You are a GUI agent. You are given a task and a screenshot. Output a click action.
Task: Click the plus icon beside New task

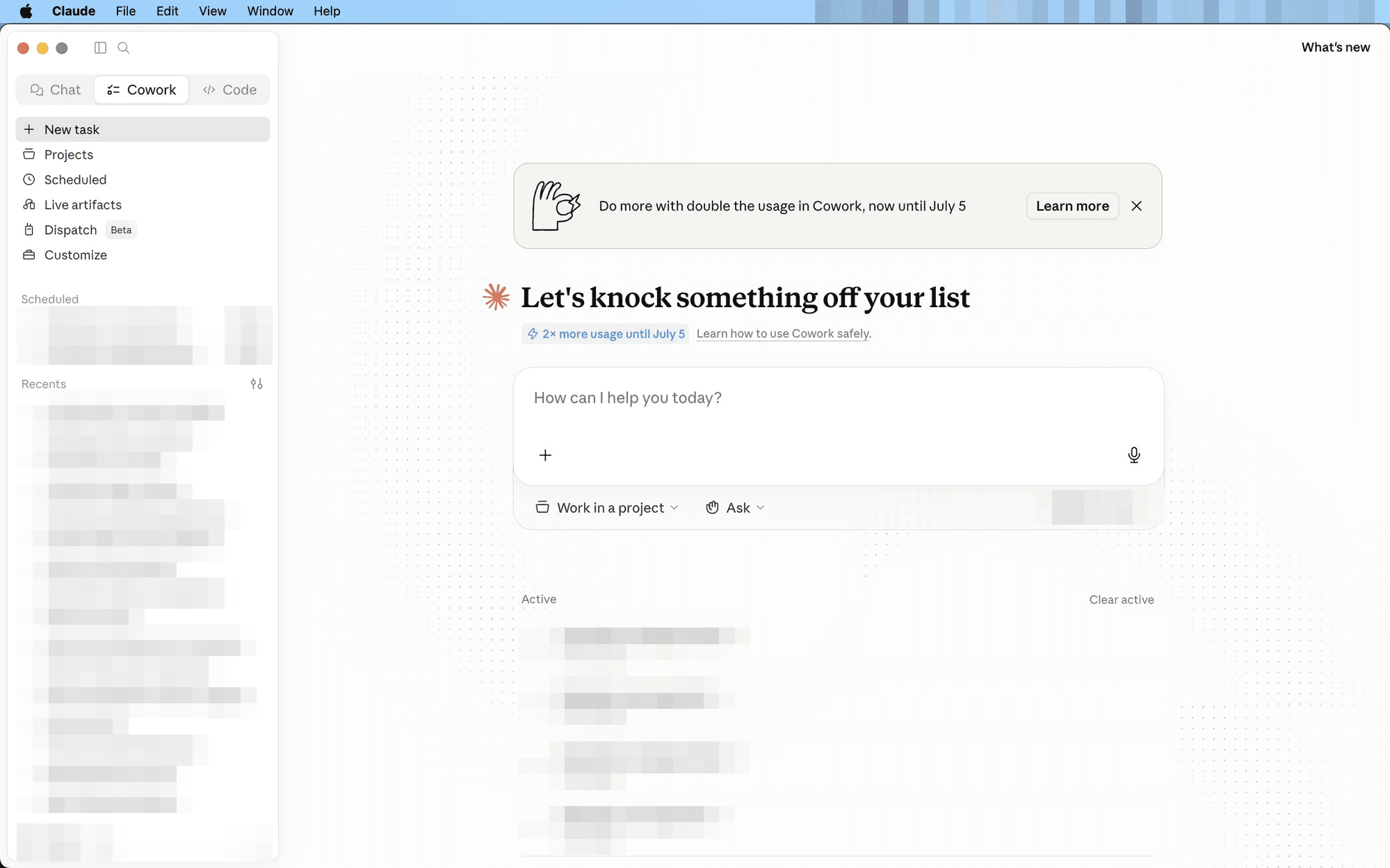tap(29, 129)
